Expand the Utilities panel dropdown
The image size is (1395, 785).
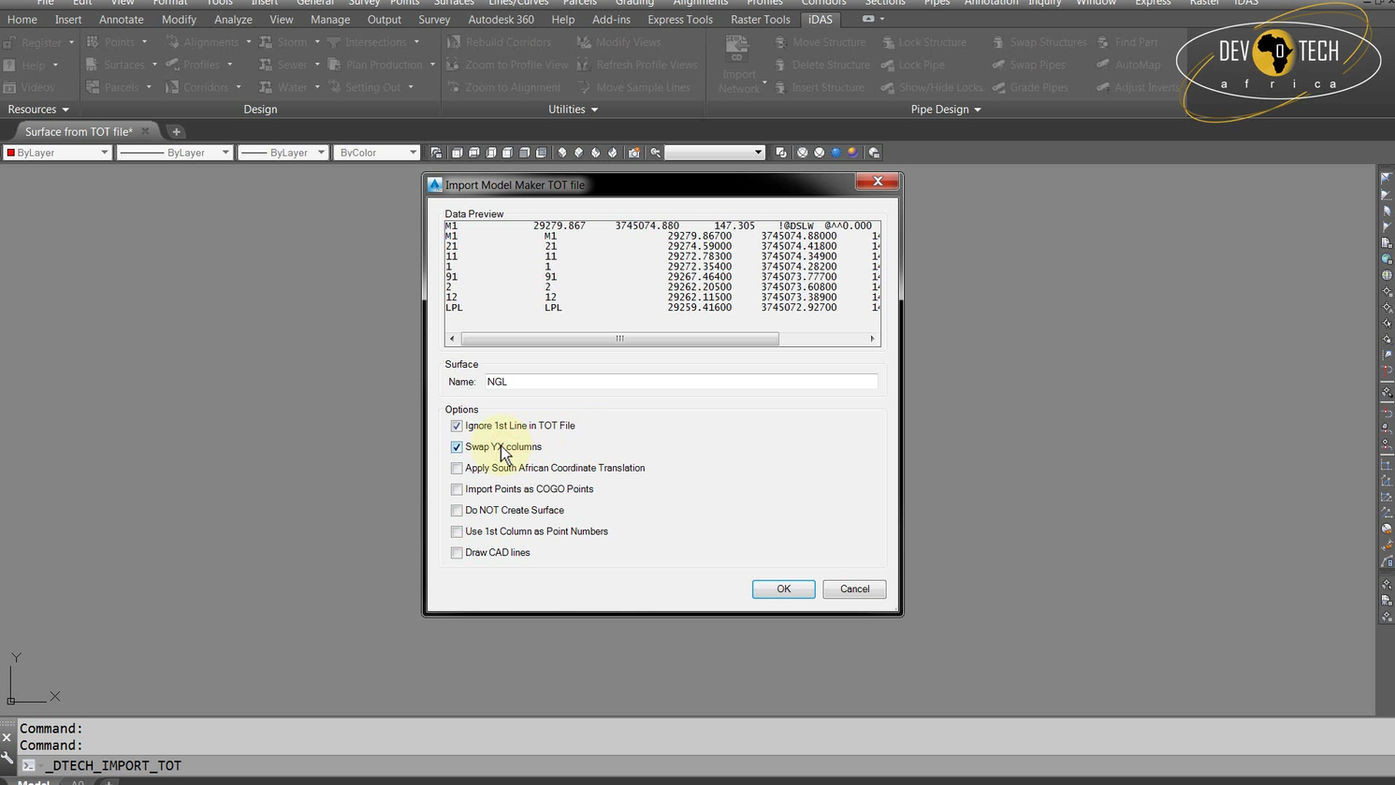coord(573,109)
